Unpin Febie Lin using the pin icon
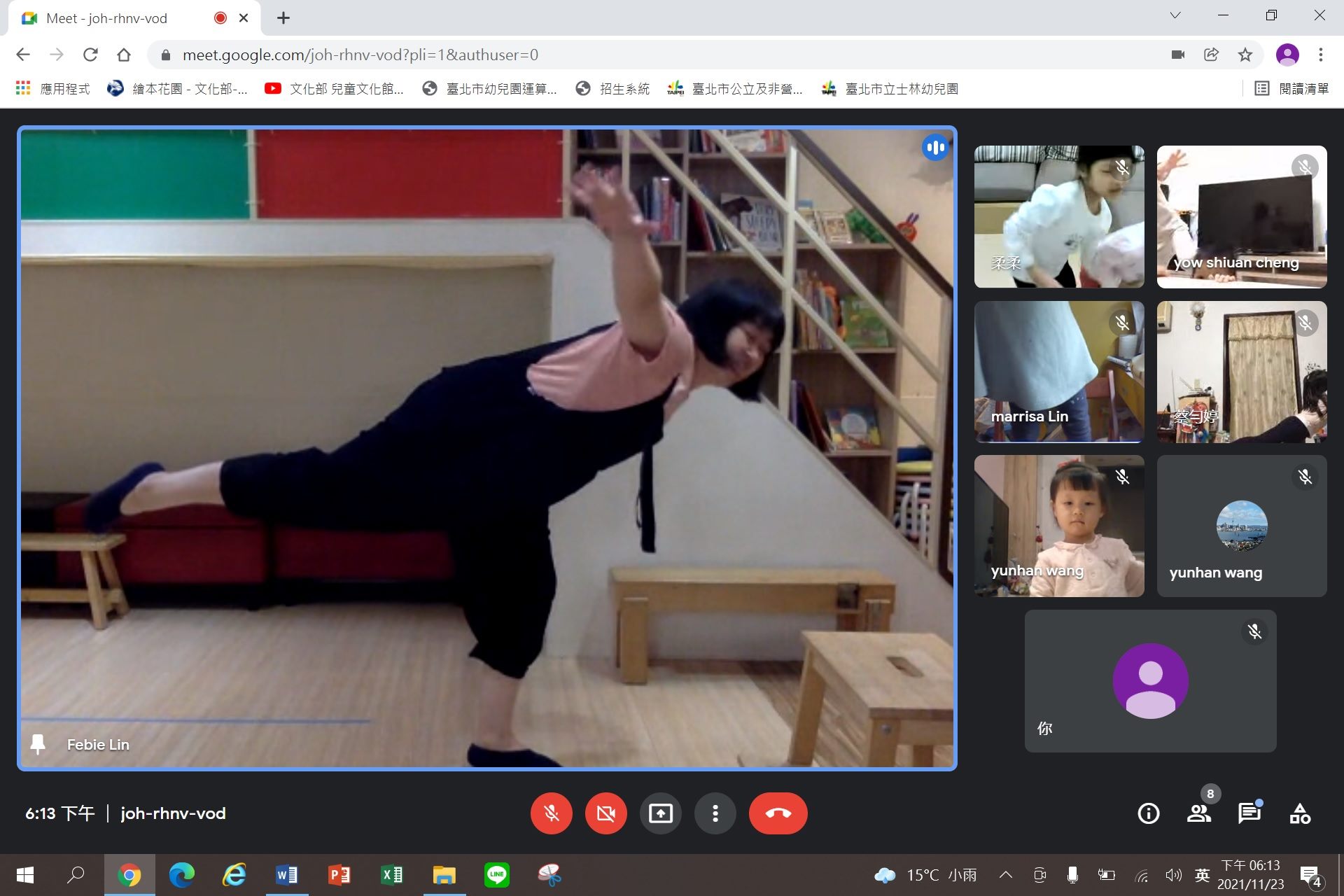This screenshot has height=896, width=1344. (x=38, y=744)
